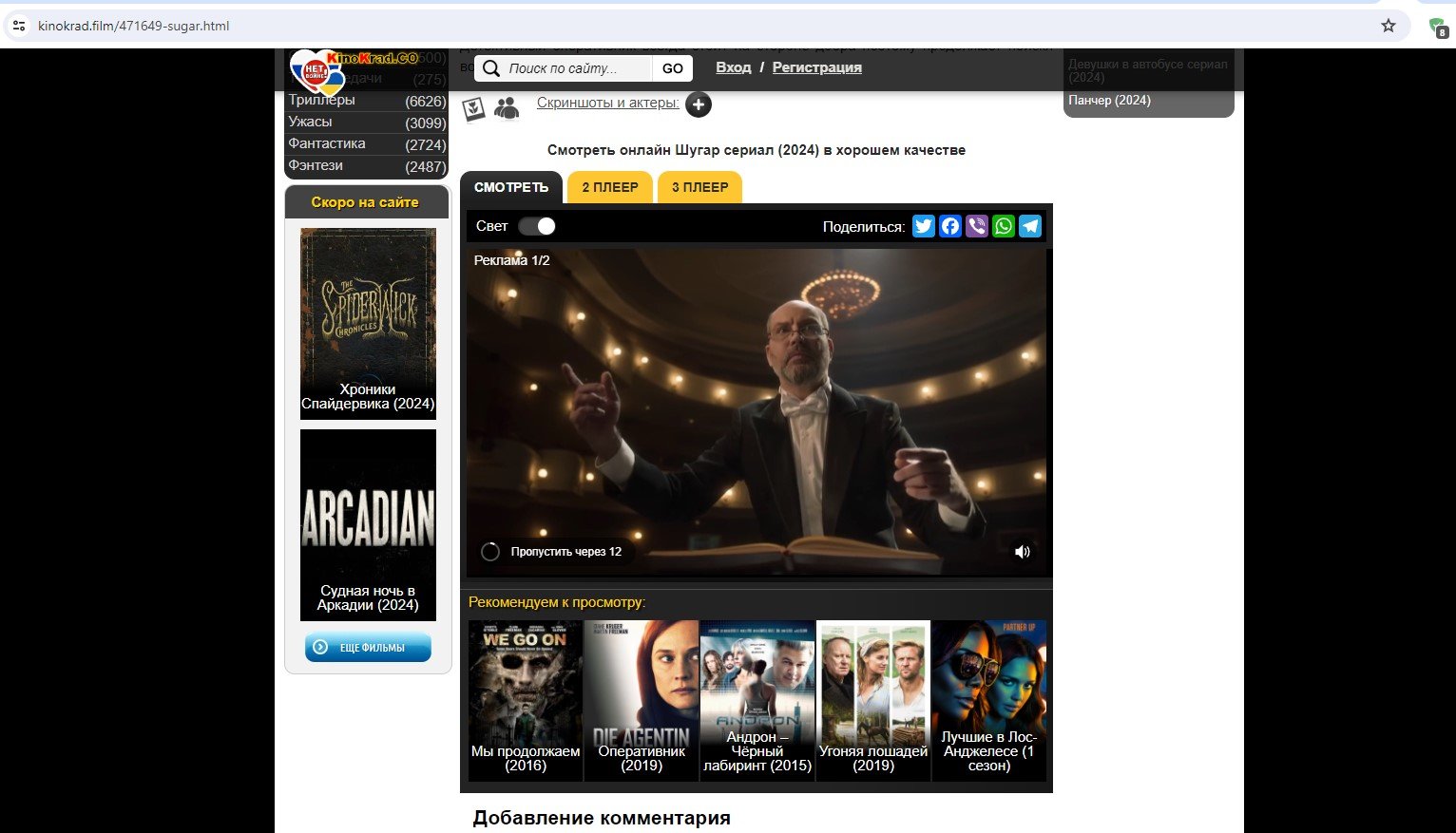1456x833 pixels.
Task: Share the page on Facebook
Action: click(949, 226)
